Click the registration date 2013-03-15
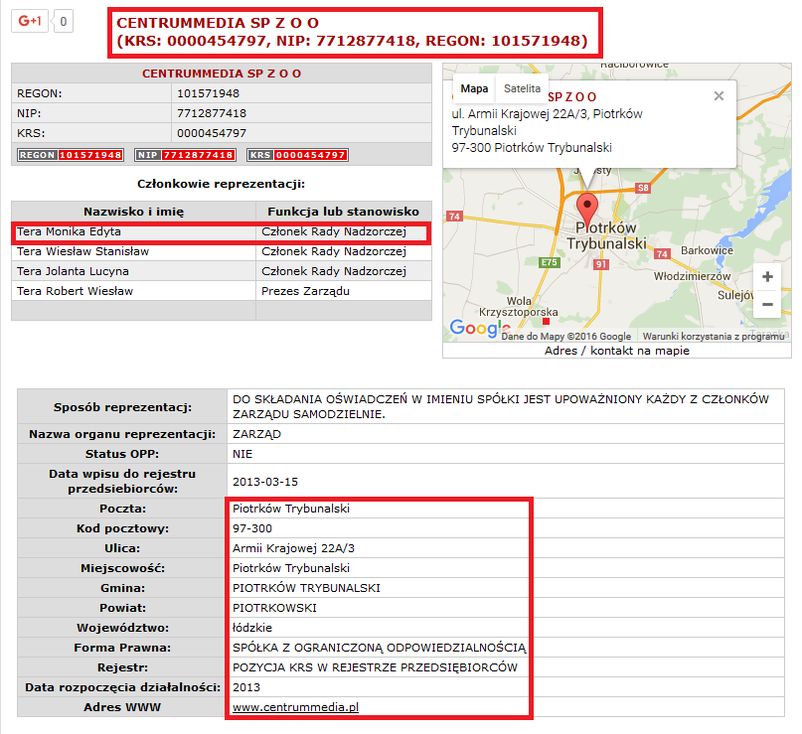 tap(265, 482)
